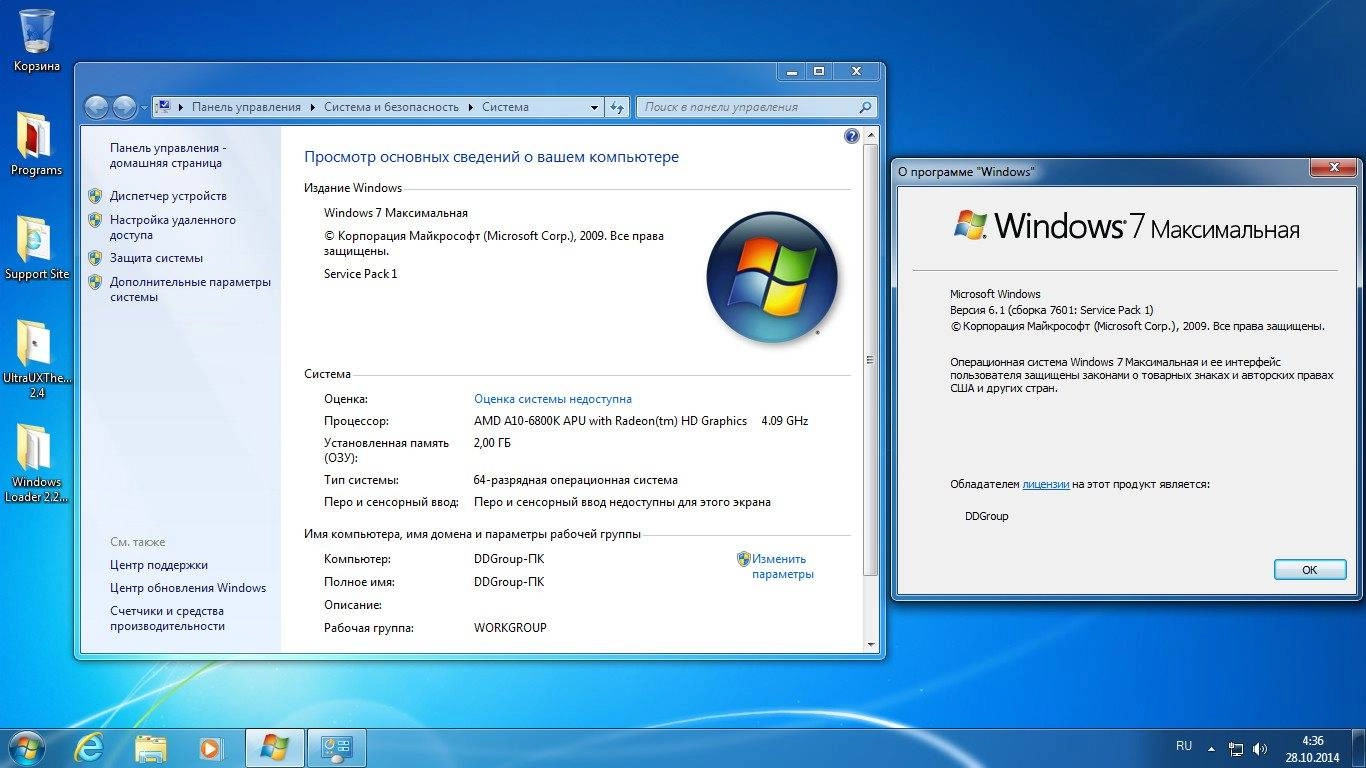
Task: Refresh the address bar view
Action: (x=618, y=107)
